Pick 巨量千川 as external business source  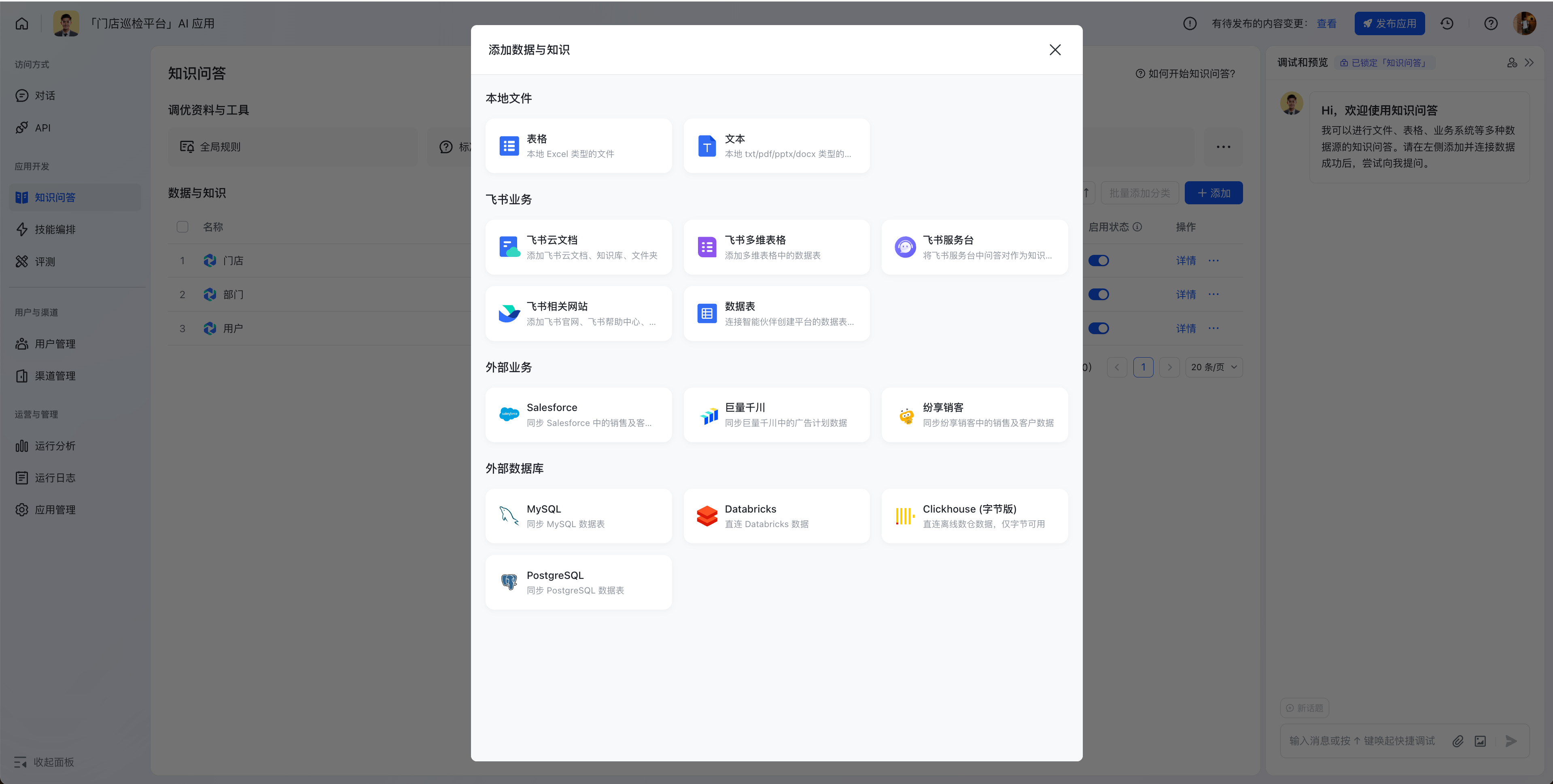[x=776, y=415]
